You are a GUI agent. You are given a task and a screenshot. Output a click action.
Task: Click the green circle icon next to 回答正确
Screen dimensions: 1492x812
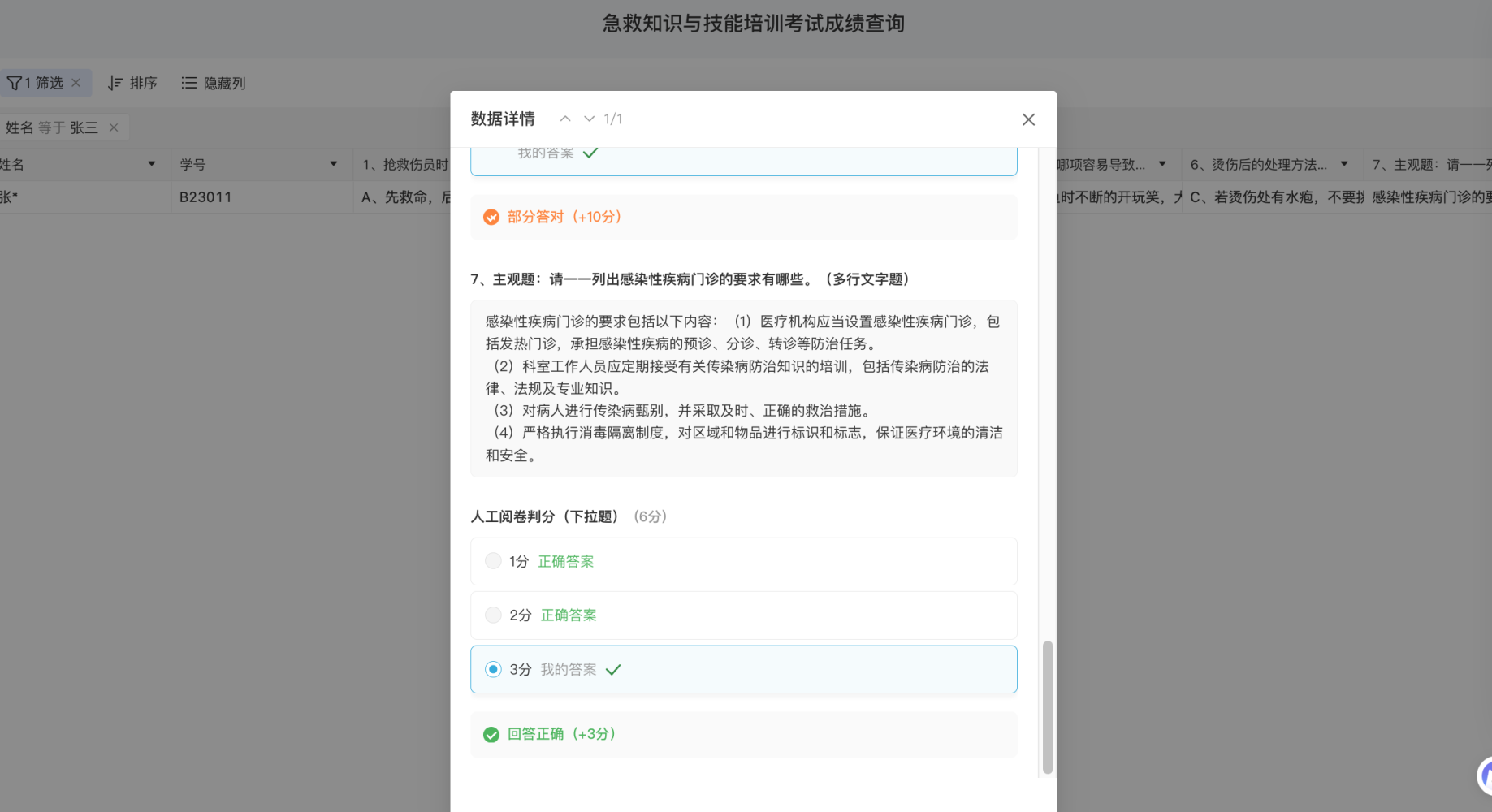tap(491, 735)
